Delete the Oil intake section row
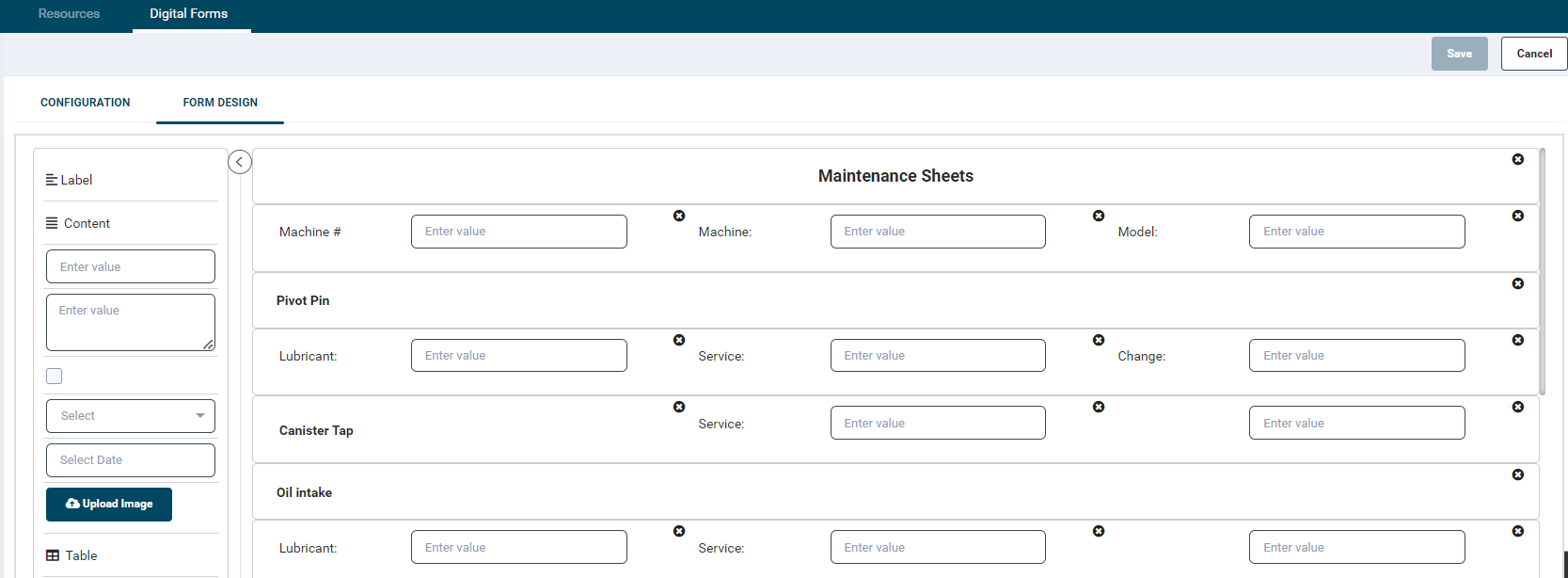This screenshot has width=1568, height=578. tap(1517, 475)
